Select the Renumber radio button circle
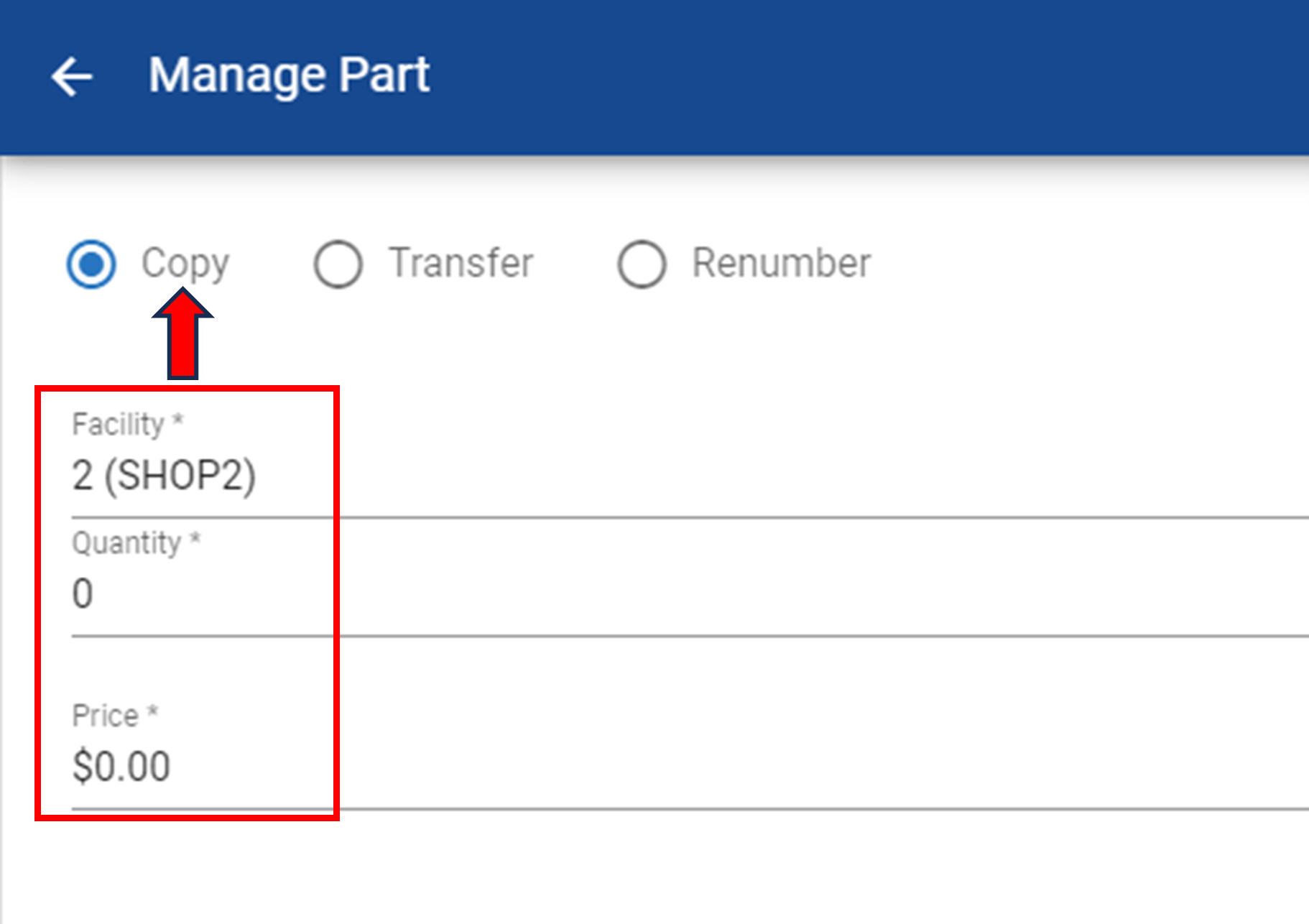Viewport: 1309px width, 924px height. pyautogui.click(x=642, y=264)
